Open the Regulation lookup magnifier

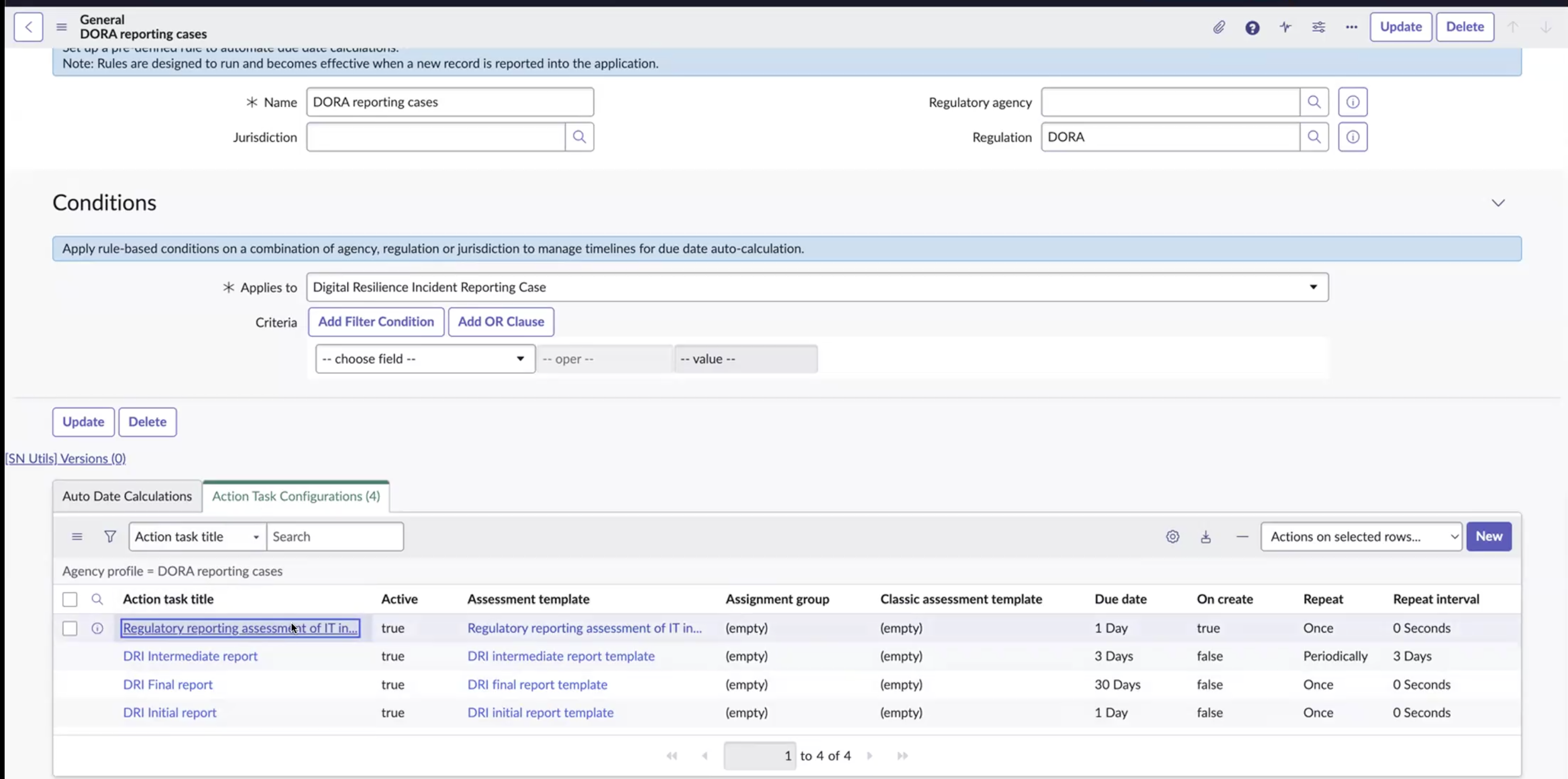1314,137
